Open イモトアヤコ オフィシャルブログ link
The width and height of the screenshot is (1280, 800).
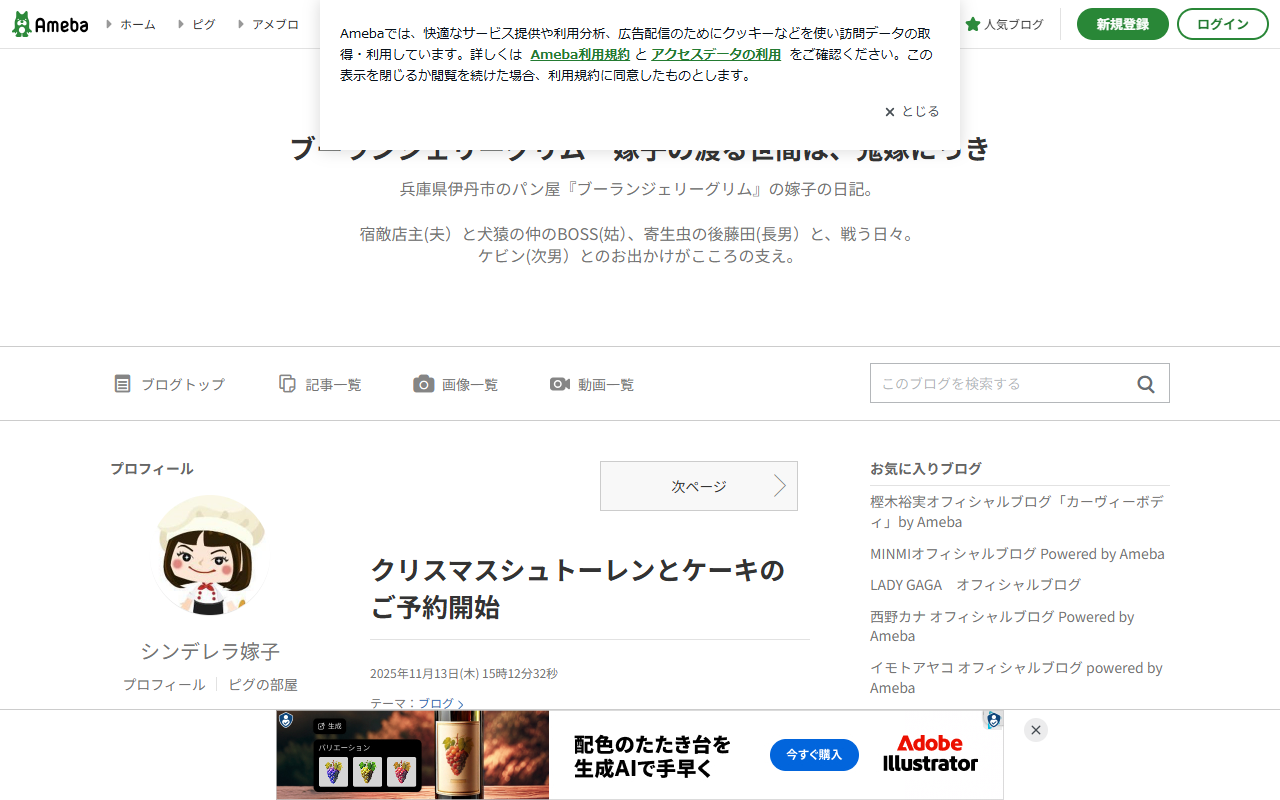coord(1016,678)
